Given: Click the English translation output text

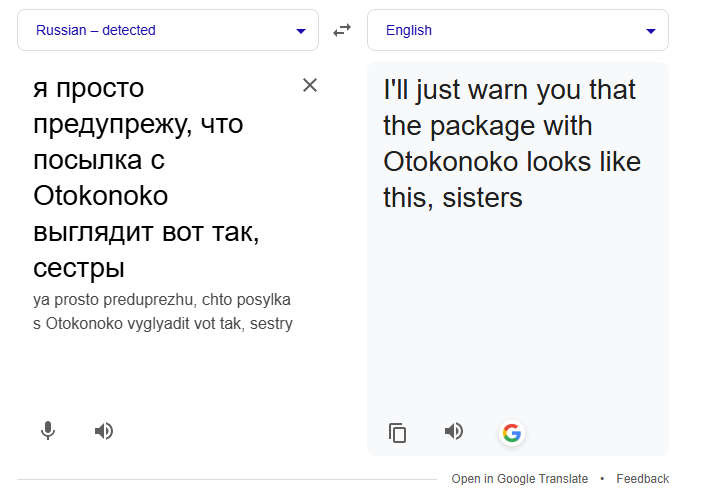Looking at the screenshot, I should 512,144.
